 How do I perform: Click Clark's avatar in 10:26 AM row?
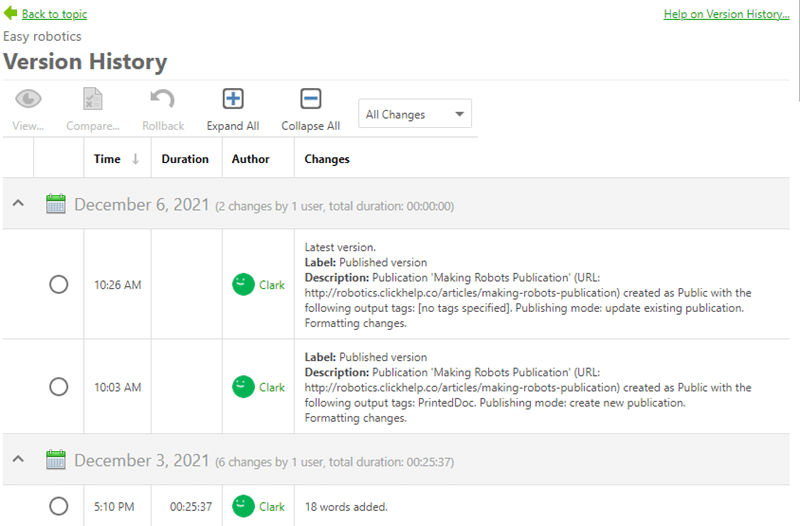point(243,284)
